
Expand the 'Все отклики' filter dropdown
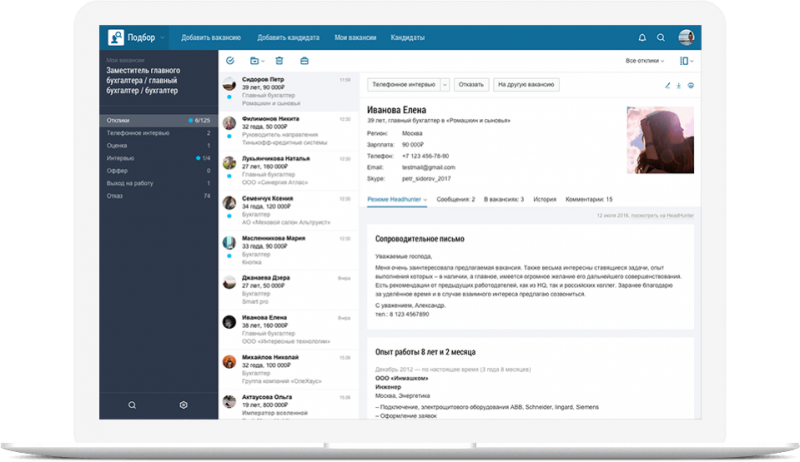pos(647,61)
